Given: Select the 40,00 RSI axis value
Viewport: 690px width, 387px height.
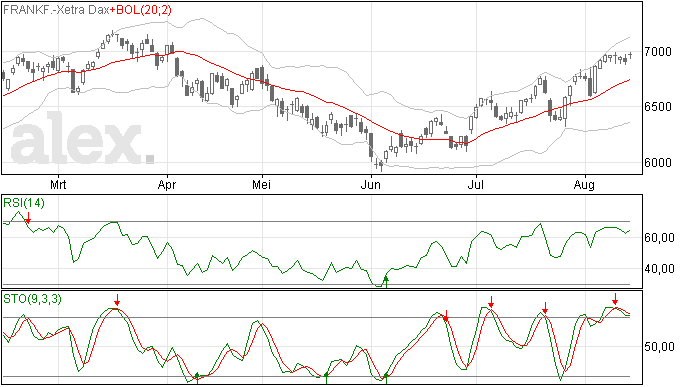Looking at the screenshot, I should (659, 269).
